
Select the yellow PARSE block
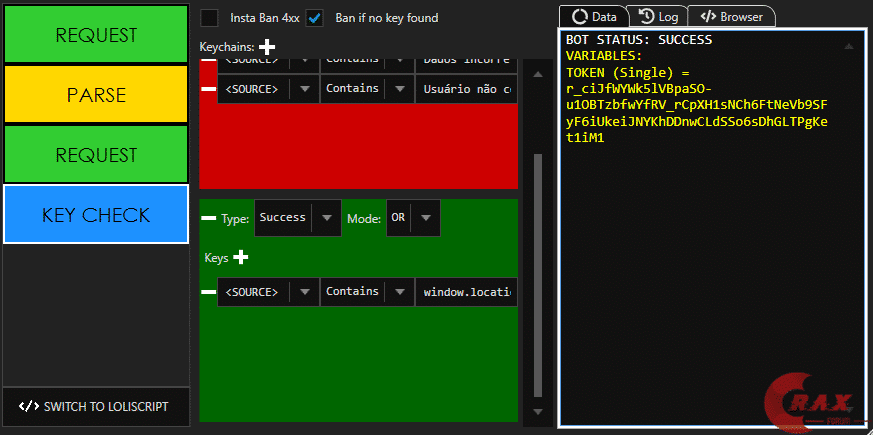coord(96,94)
